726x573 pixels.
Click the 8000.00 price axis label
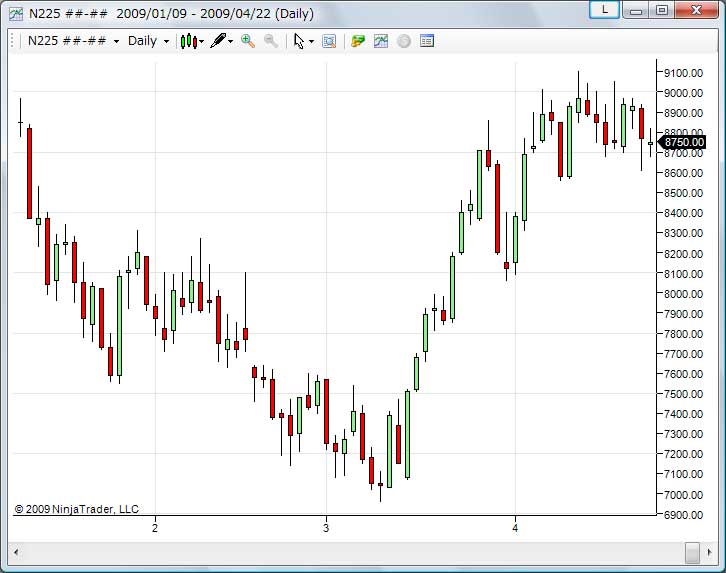[683, 293]
